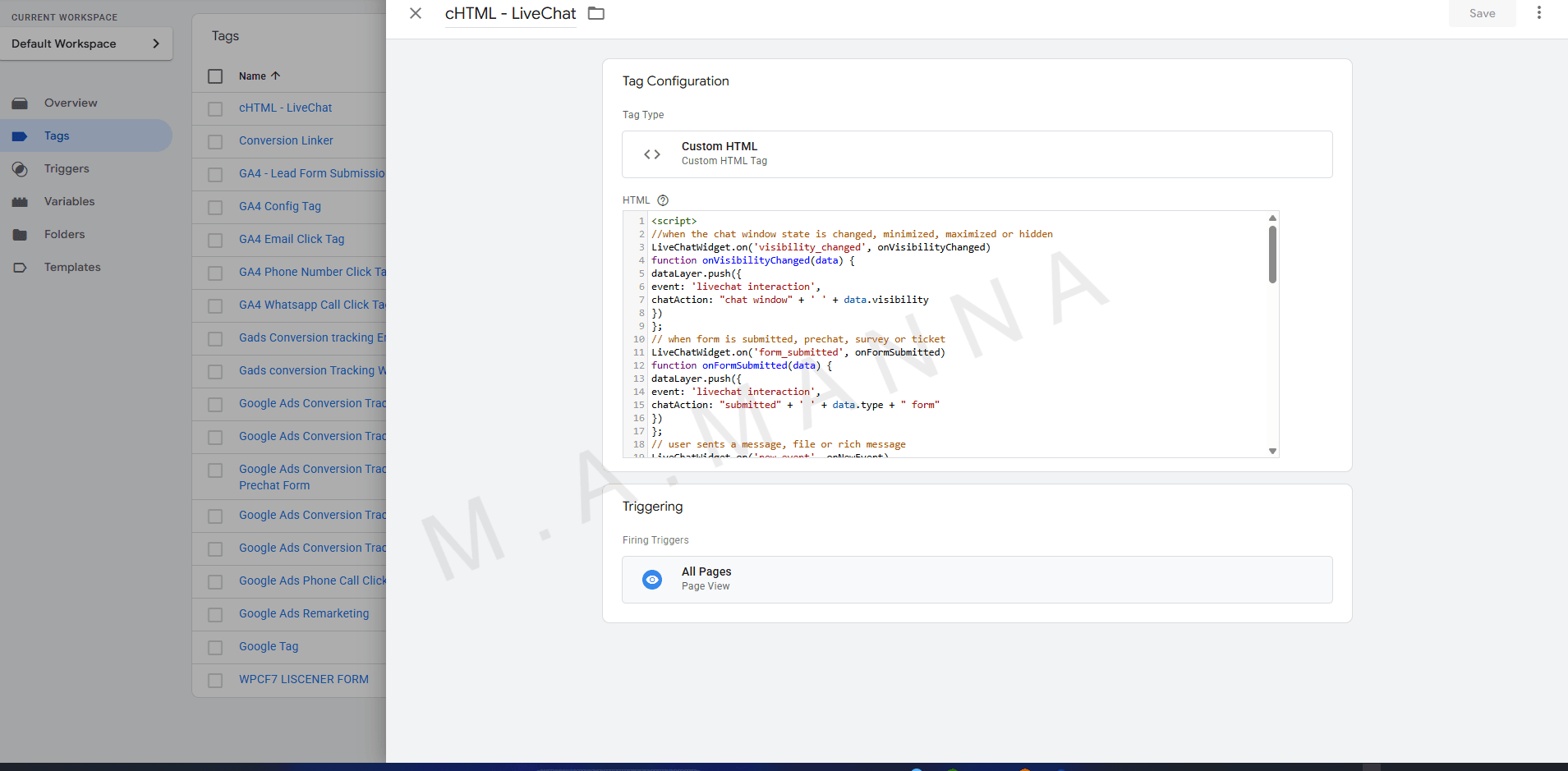1568x771 pixels.
Task: Click the Custom HTML code brackets icon
Action: tap(652, 154)
